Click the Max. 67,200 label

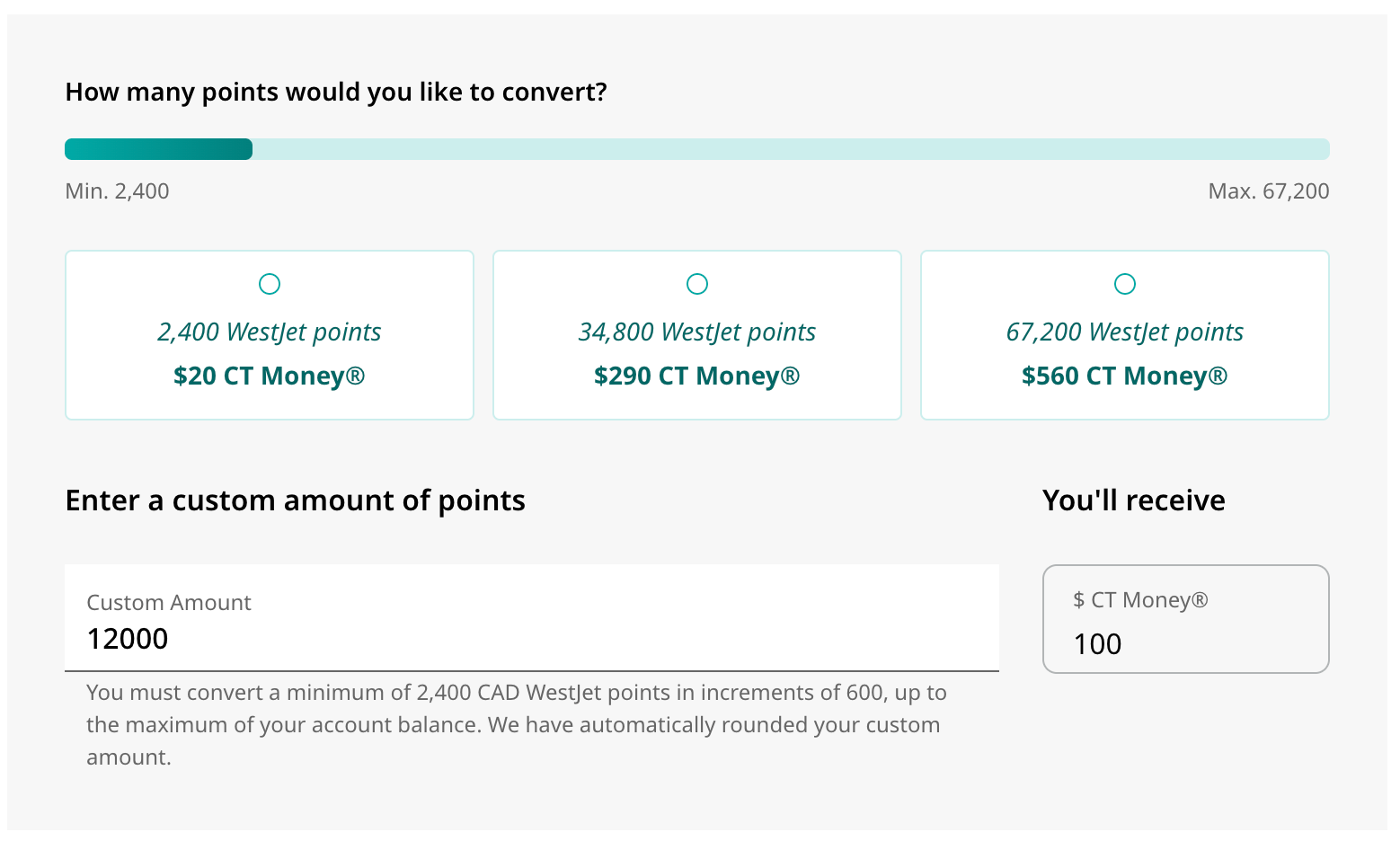click(1269, 190)
